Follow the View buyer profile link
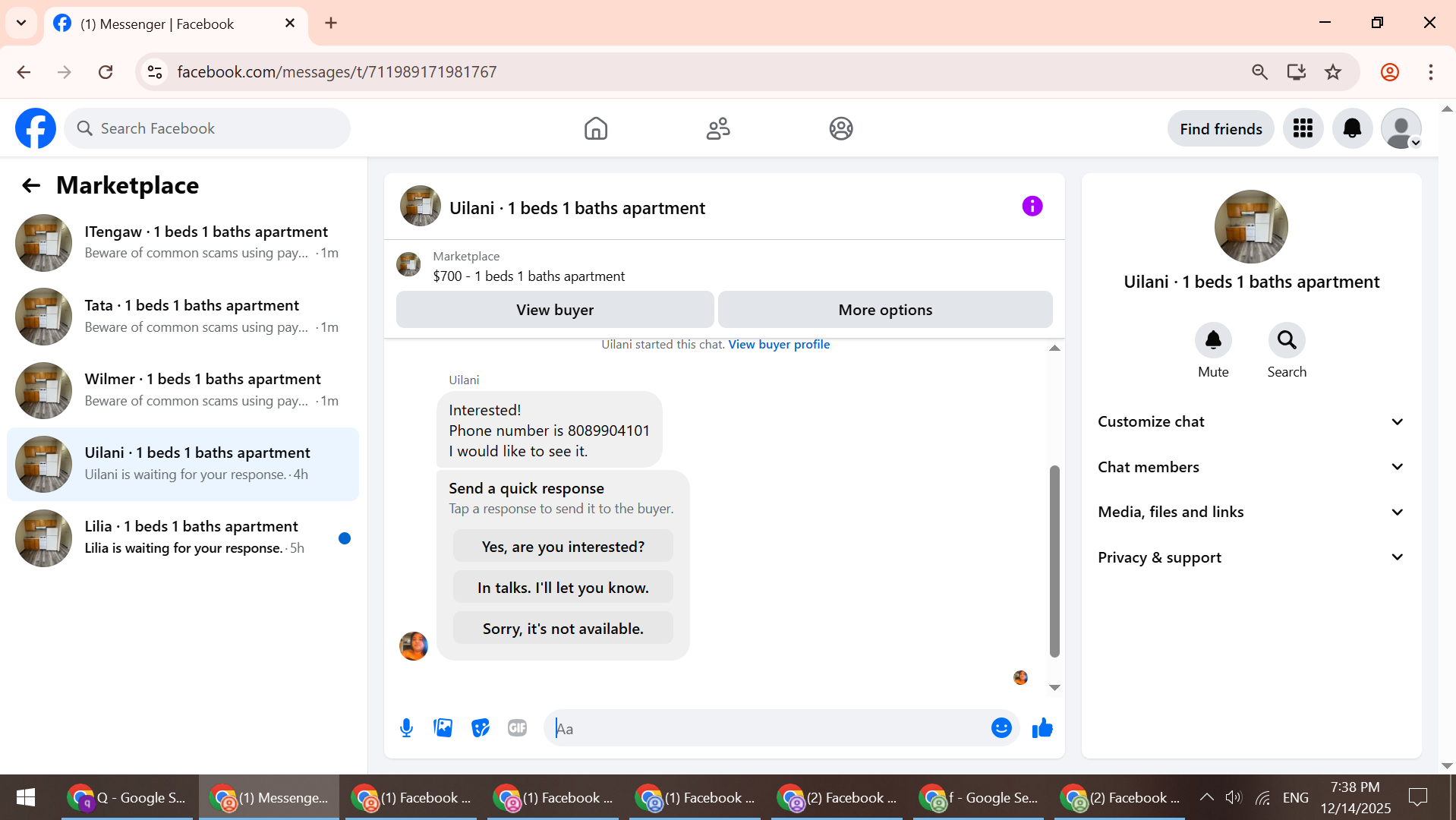Viewport: 1456px width, 820px height. coord(779,344)
